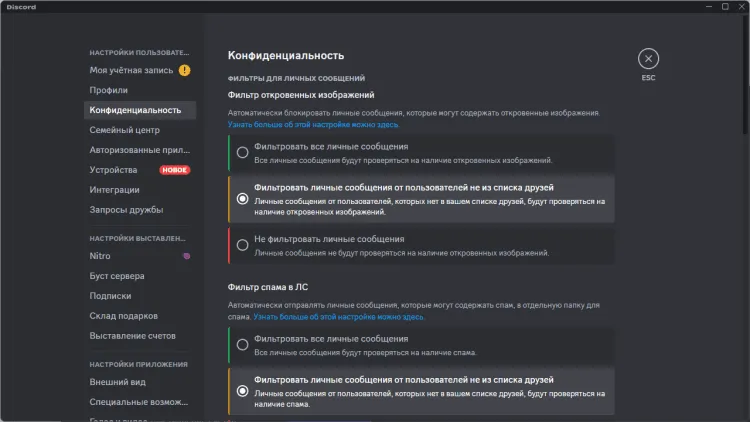Open Внешний вид appearance settings
The width and height of the screenshot is (750, 422).
coord(117,382)
